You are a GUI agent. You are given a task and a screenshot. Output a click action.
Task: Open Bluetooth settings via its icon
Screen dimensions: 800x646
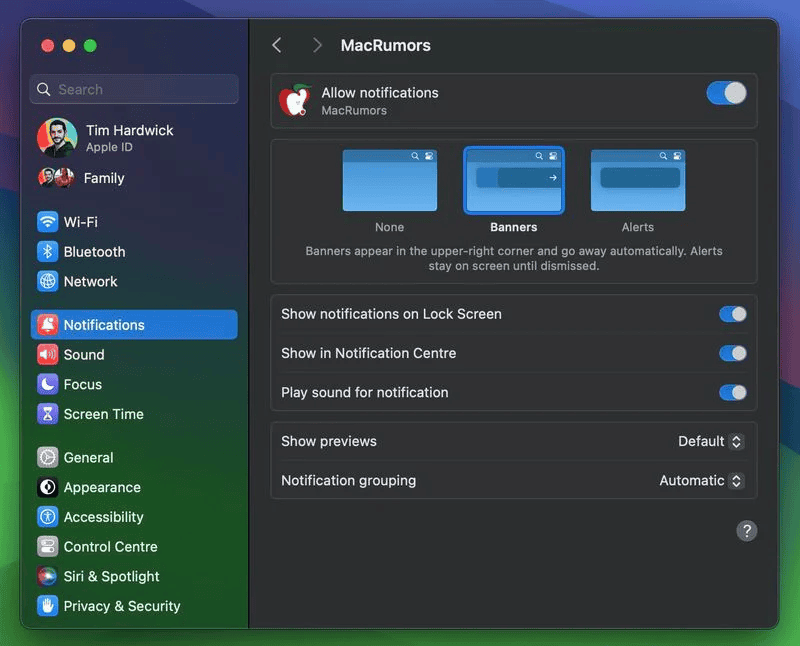coord(47,252)
